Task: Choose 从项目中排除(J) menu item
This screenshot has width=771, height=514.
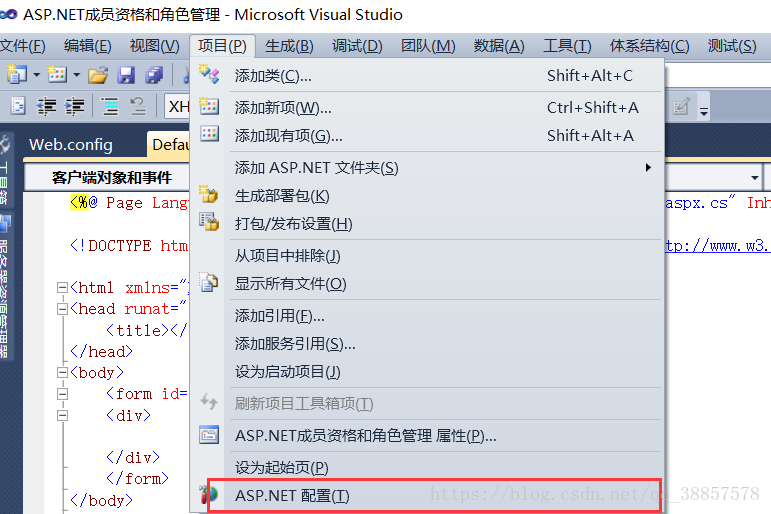Action: click(427, 256)
